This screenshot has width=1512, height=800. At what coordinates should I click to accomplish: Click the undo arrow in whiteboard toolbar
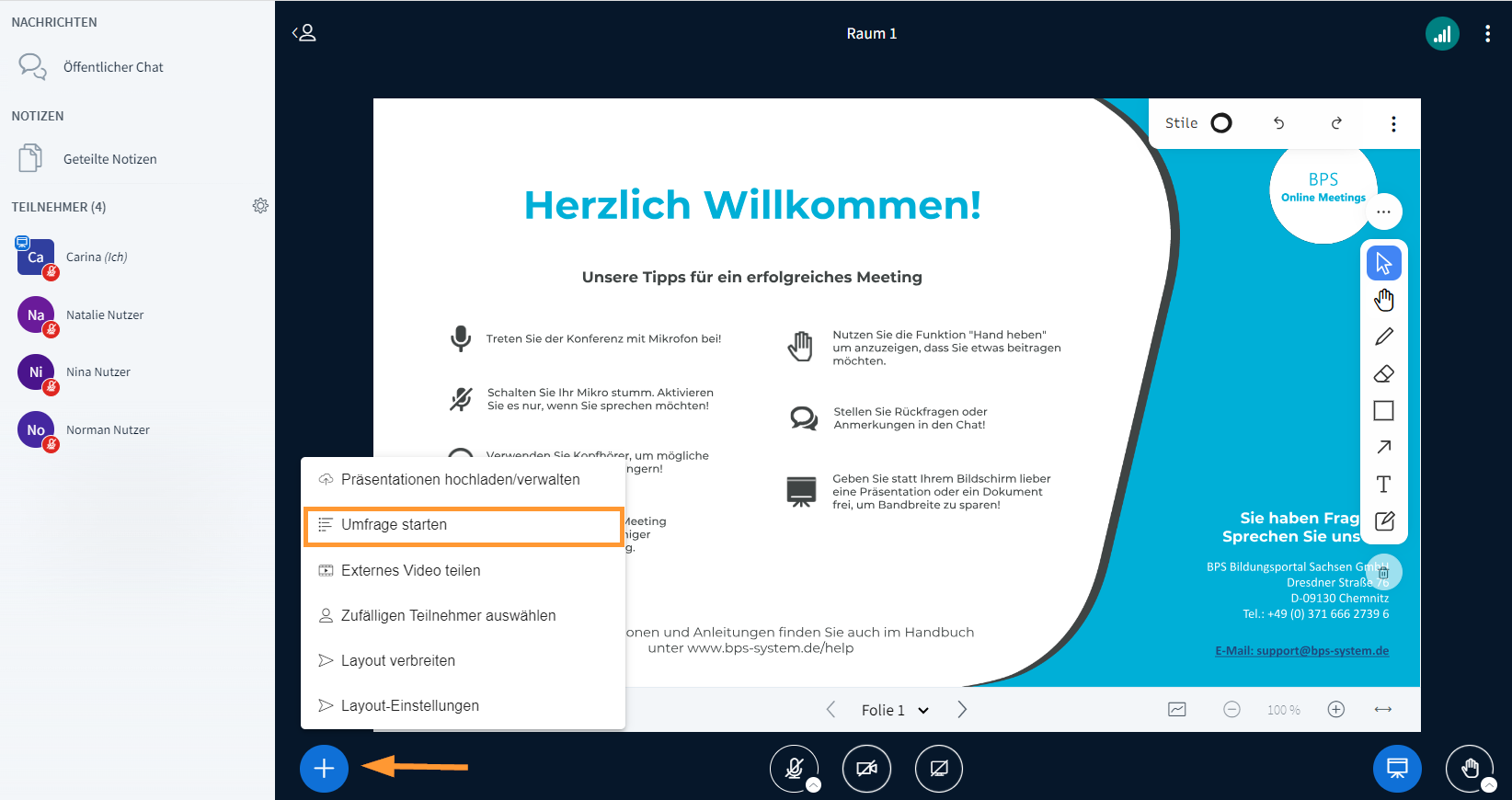pos(1278,123)
